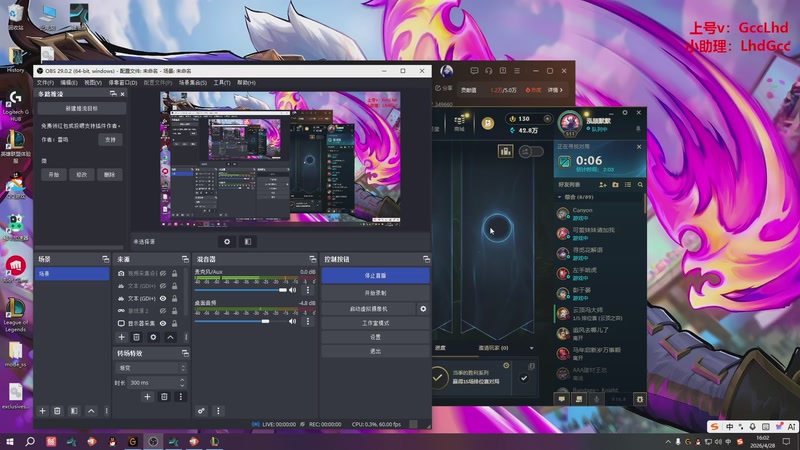Mute the 麦克风/Aux channel speaker icon
The height and width of the screenshot is (450, 800).
pos(292,290)
